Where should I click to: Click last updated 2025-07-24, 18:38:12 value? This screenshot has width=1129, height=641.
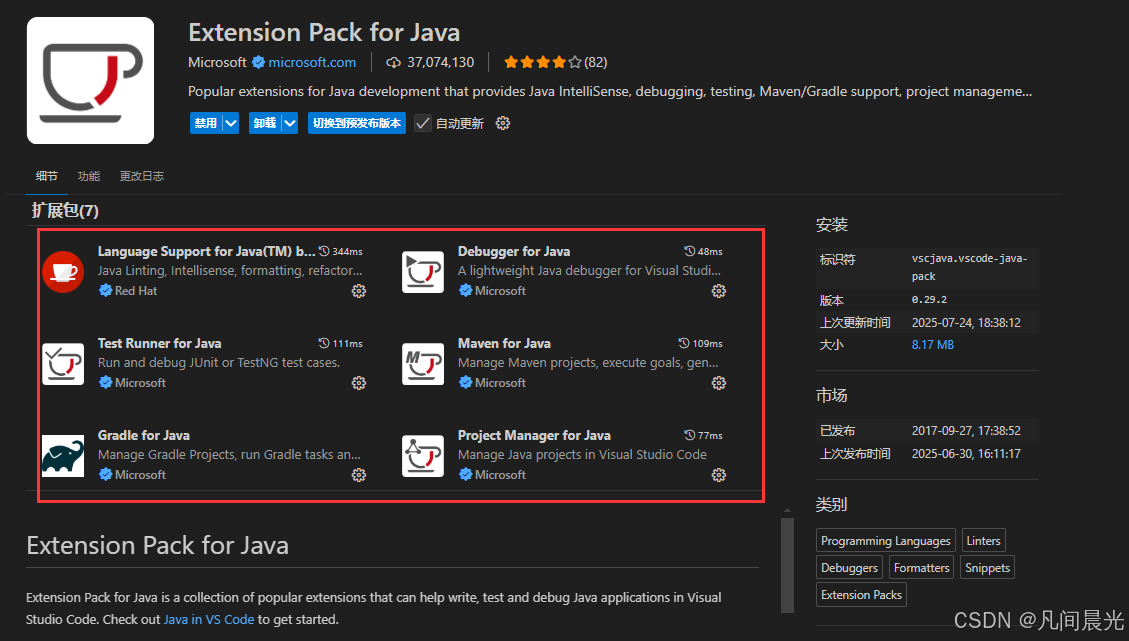pos(966,323)
